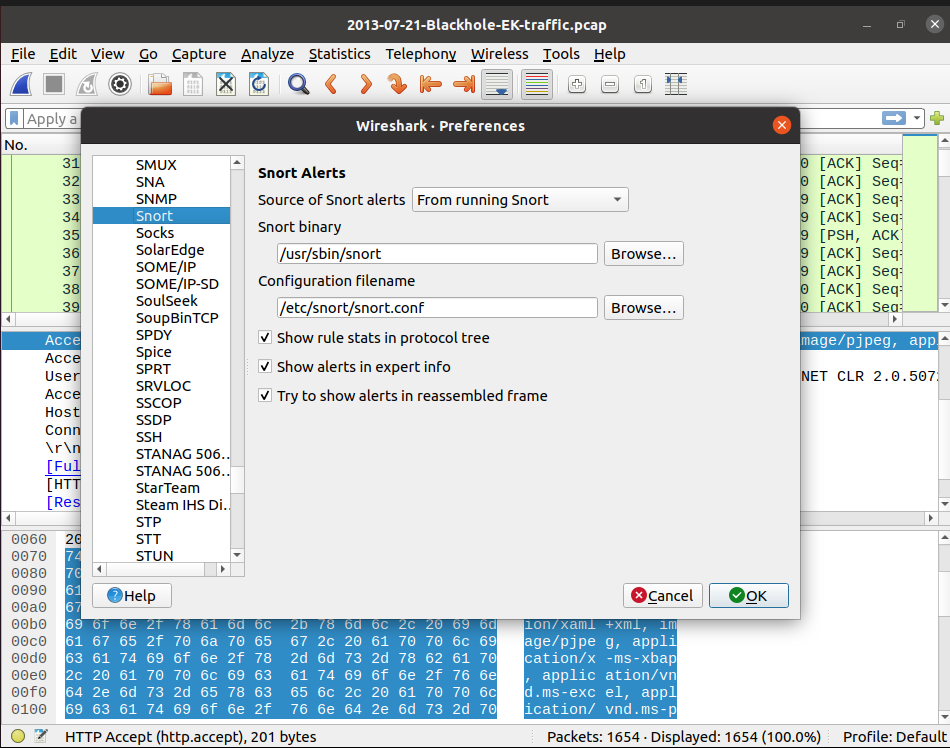Image resolution: width=950 pixels, height=748 pixels.
Task: Toggle packet list colorize icon
Action: [x=537, y=84]
